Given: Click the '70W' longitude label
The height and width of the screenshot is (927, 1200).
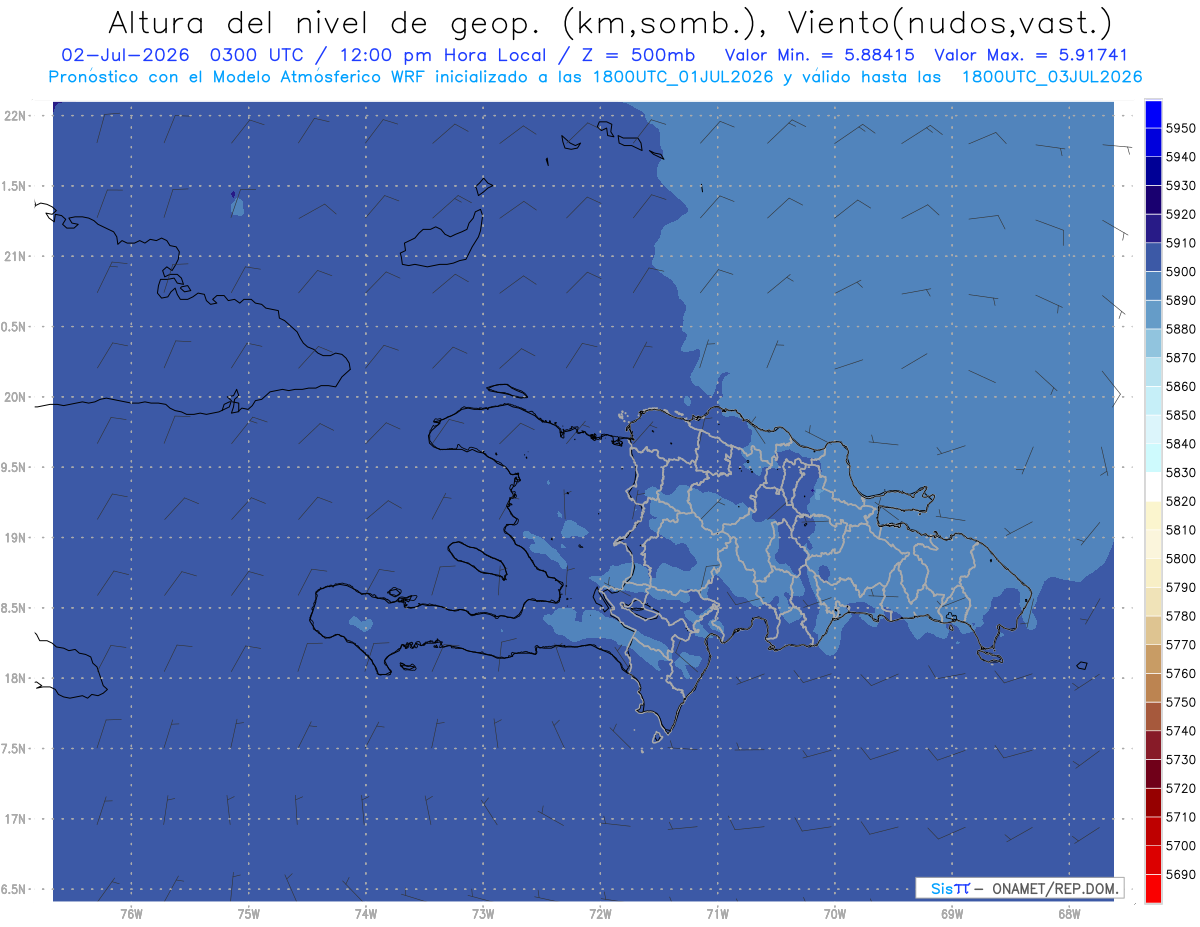Looking at the screenshot, I should coord(835,914).
